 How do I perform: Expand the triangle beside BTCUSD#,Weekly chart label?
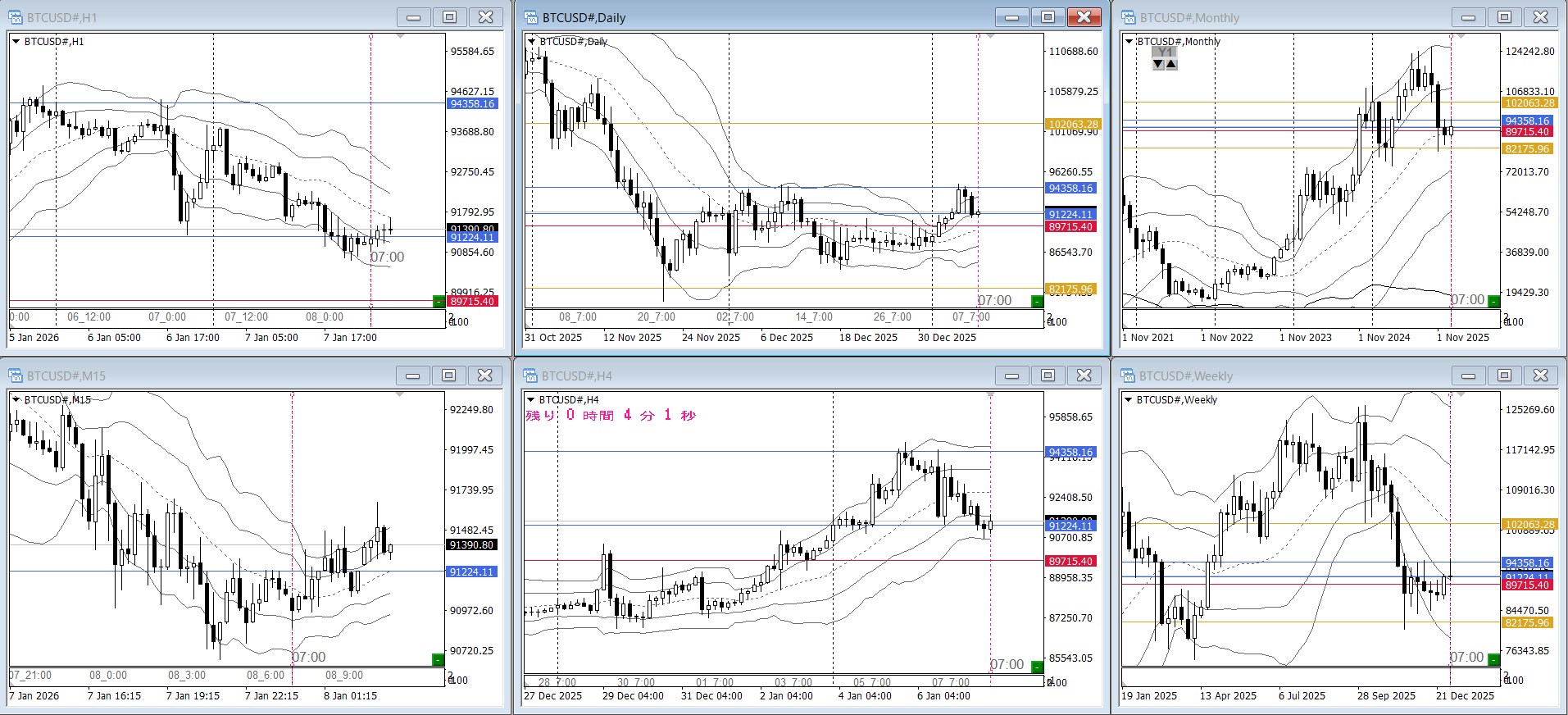pos(1129,400)
